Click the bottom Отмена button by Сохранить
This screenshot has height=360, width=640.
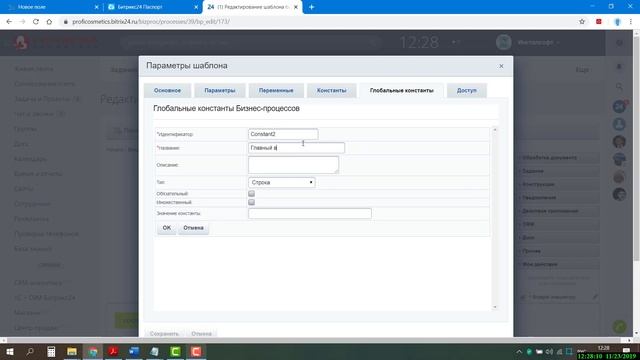coord(201,333)
